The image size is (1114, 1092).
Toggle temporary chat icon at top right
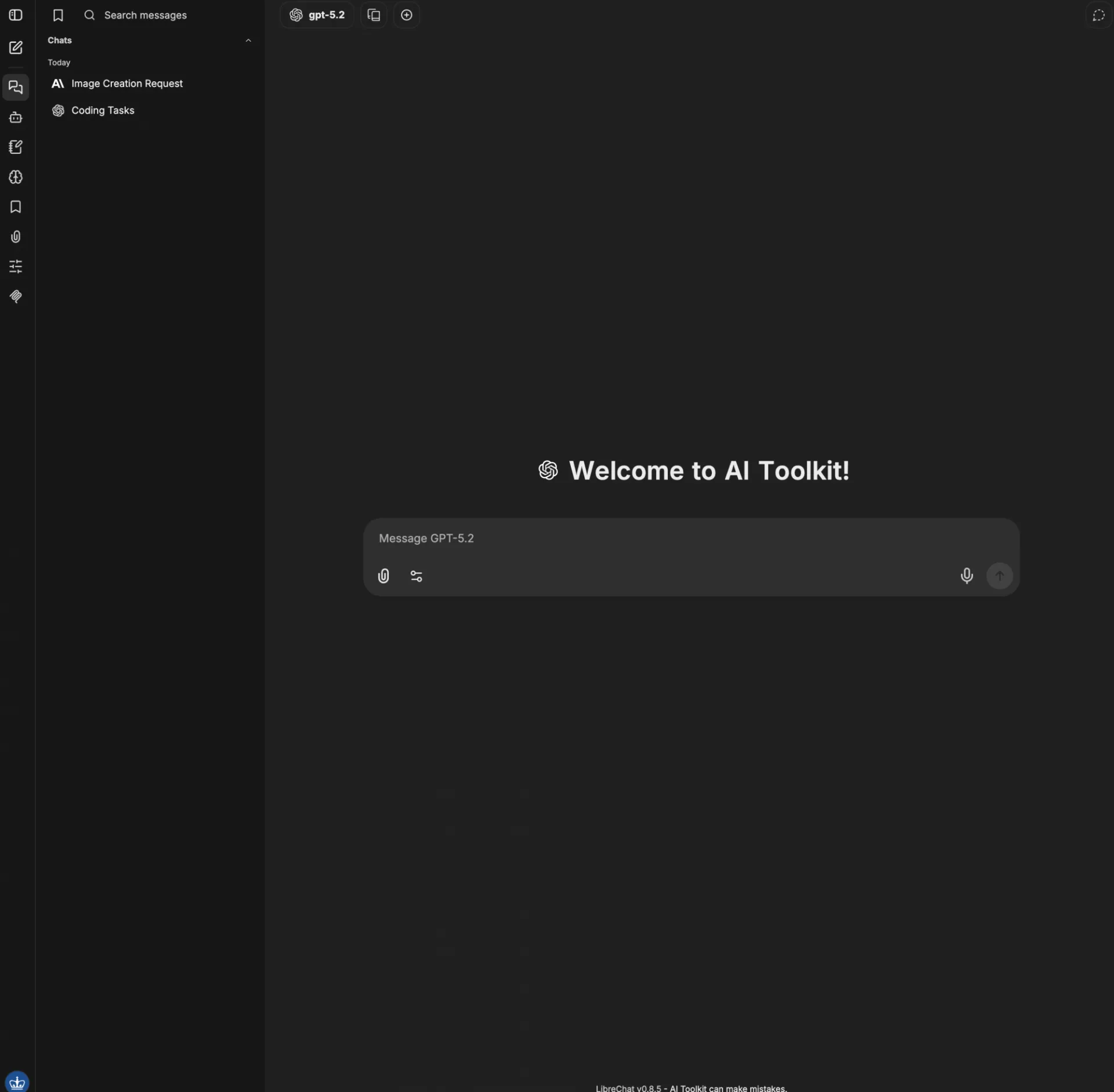1098,15
